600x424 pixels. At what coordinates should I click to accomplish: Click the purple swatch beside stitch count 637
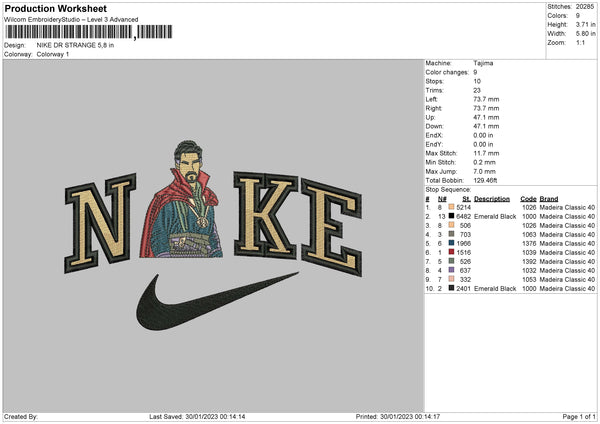[x=451, y=270]
